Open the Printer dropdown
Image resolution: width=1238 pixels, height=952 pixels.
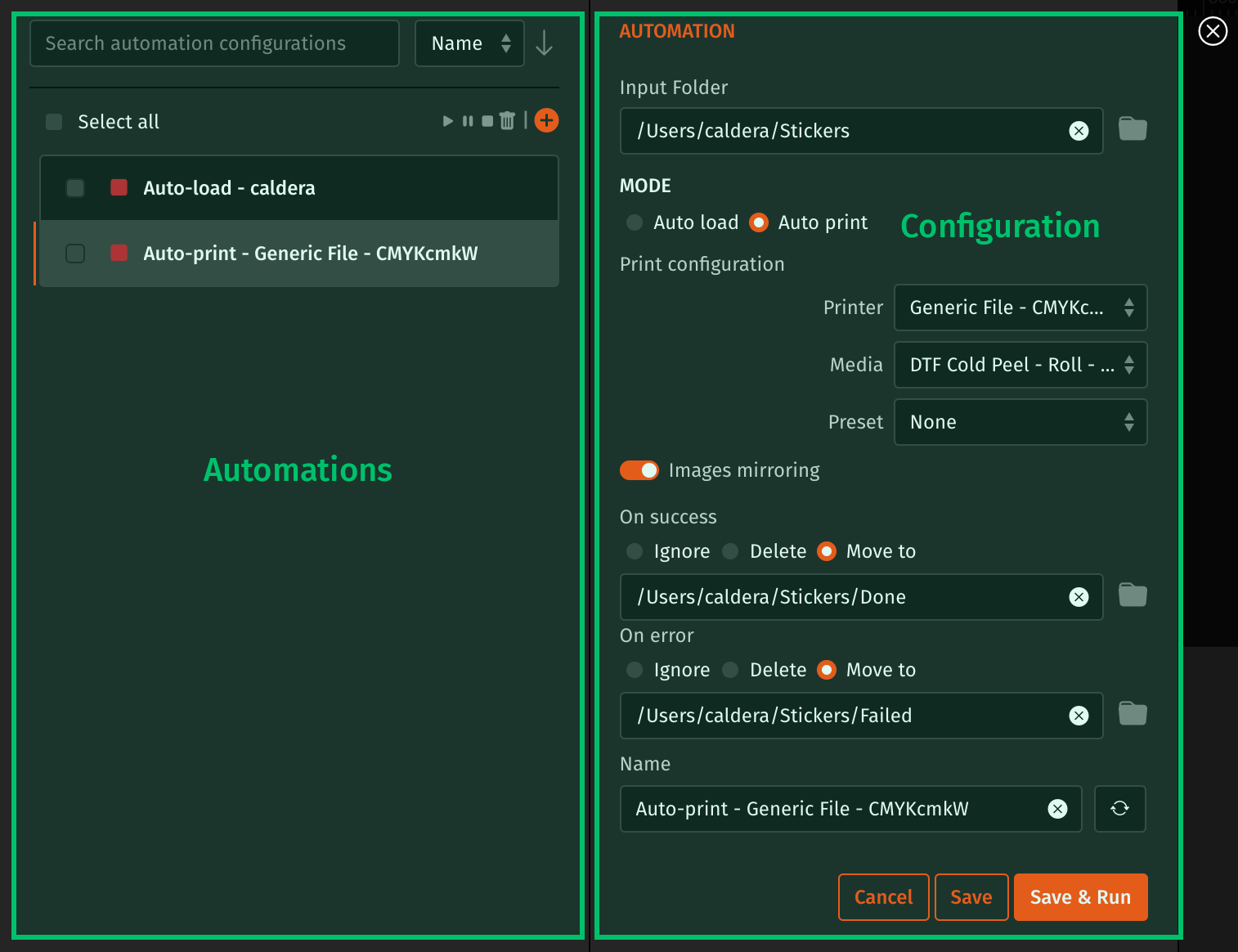click(1020, 308)
